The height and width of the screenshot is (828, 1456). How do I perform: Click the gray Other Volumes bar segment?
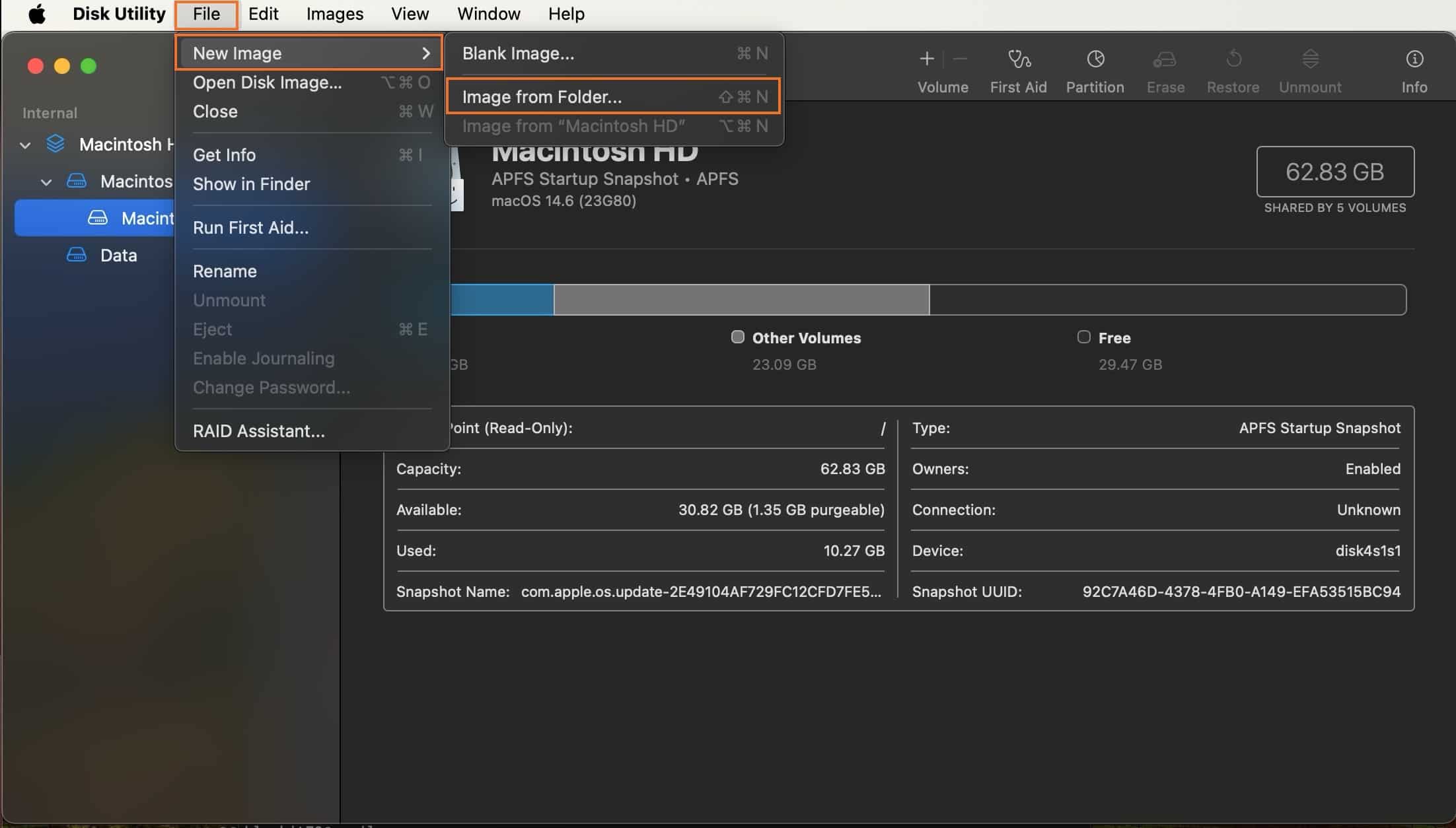pos(741,300)
